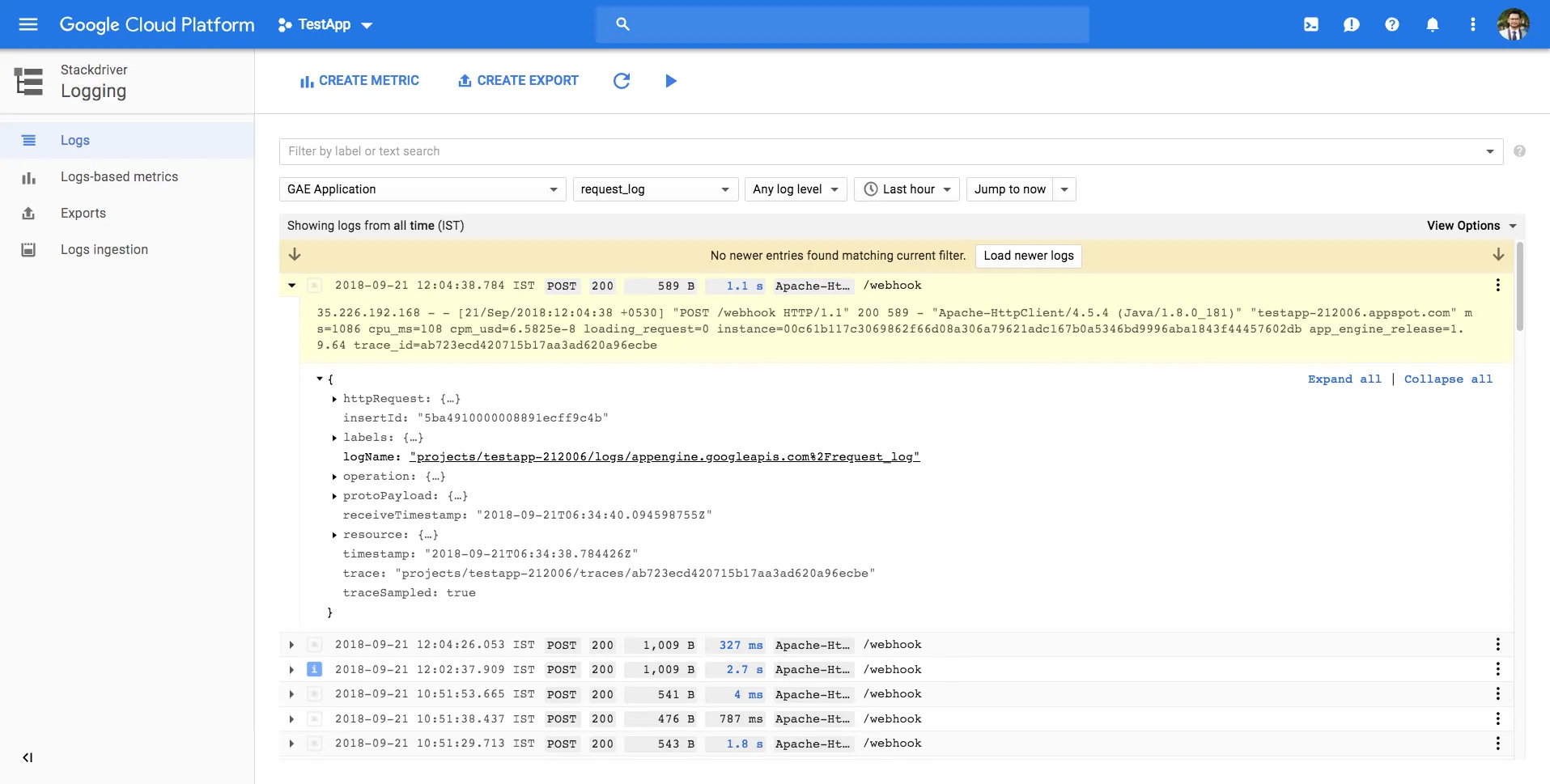Viewport: 1550px width, 784px height.
Task: View notifications bell
Action: point(1433,24)
